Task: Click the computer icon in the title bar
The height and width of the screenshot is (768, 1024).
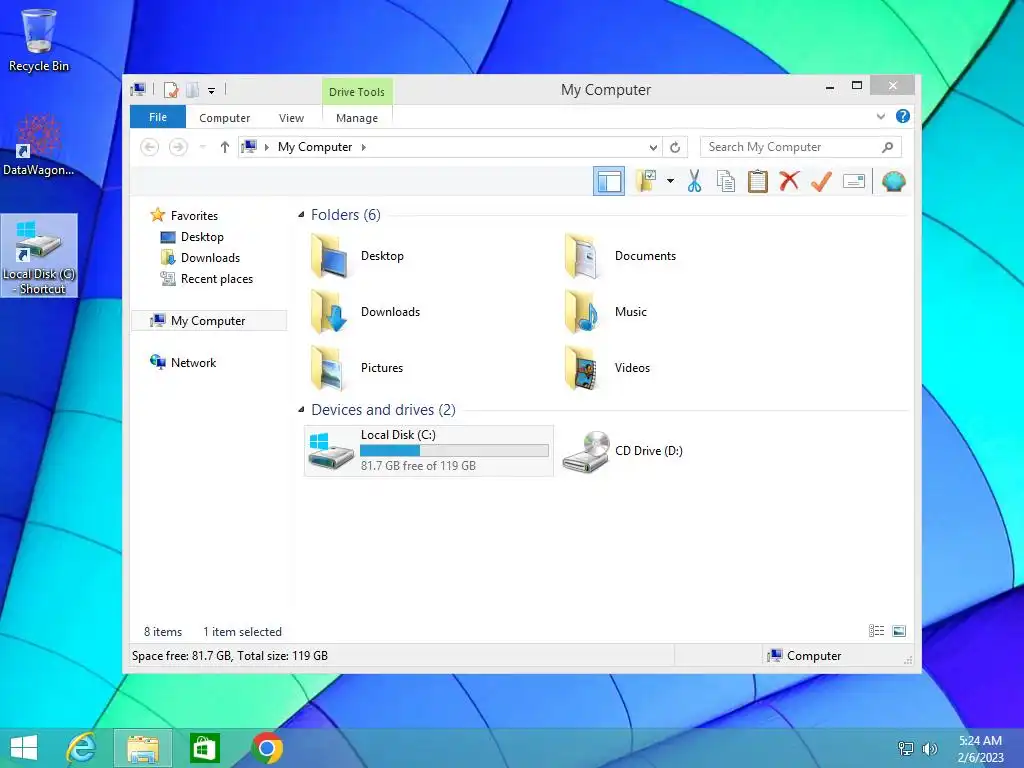Action: (x=138, y=89)
